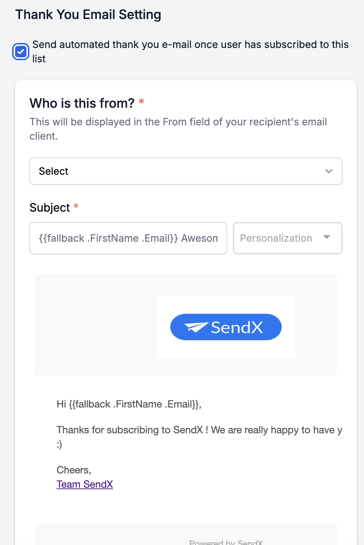Screen dimensions: 364x545
Task: Click the blue SendX logo badge
Action: click(226, 327)
